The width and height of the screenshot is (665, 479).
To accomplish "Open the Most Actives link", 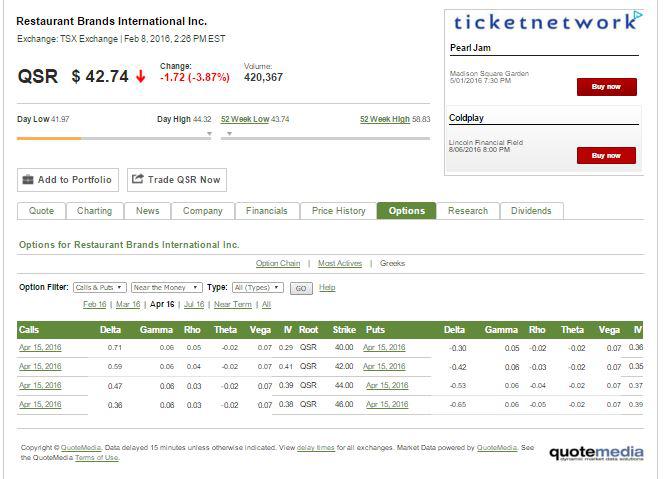I will 340,264.
